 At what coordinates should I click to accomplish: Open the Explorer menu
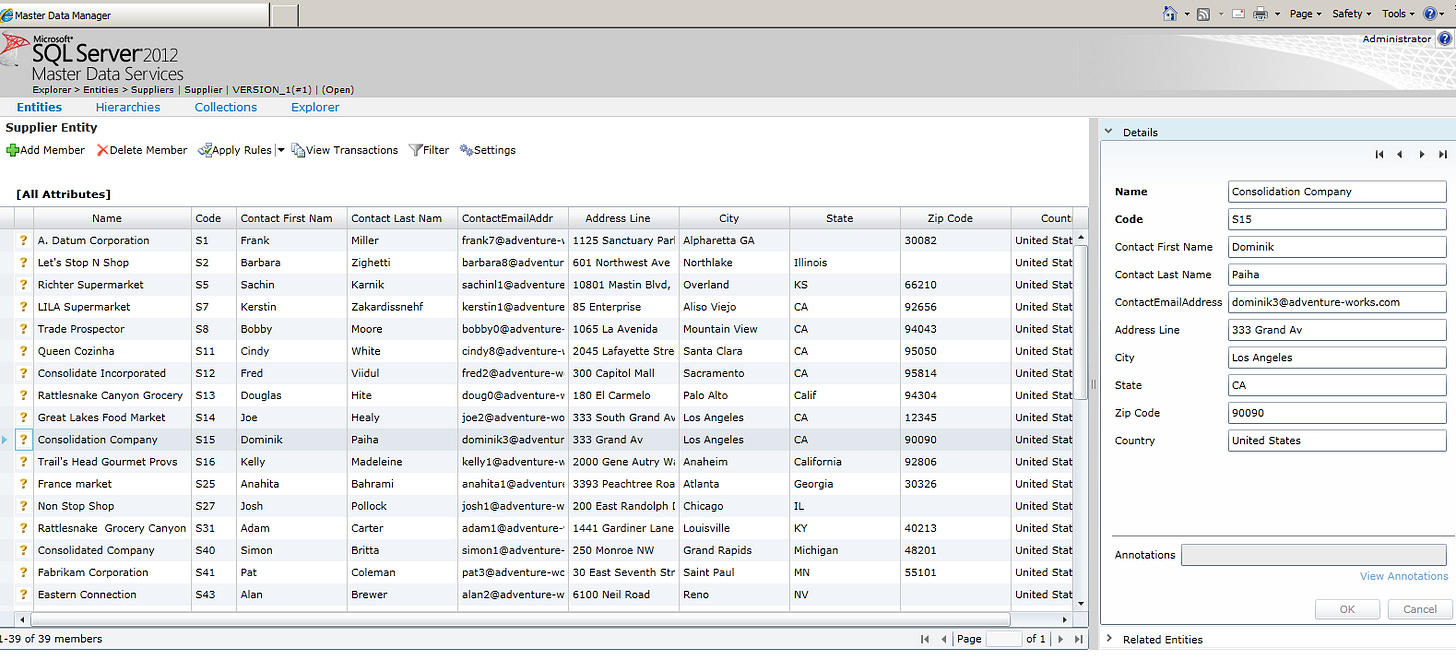tap(315, 107)
